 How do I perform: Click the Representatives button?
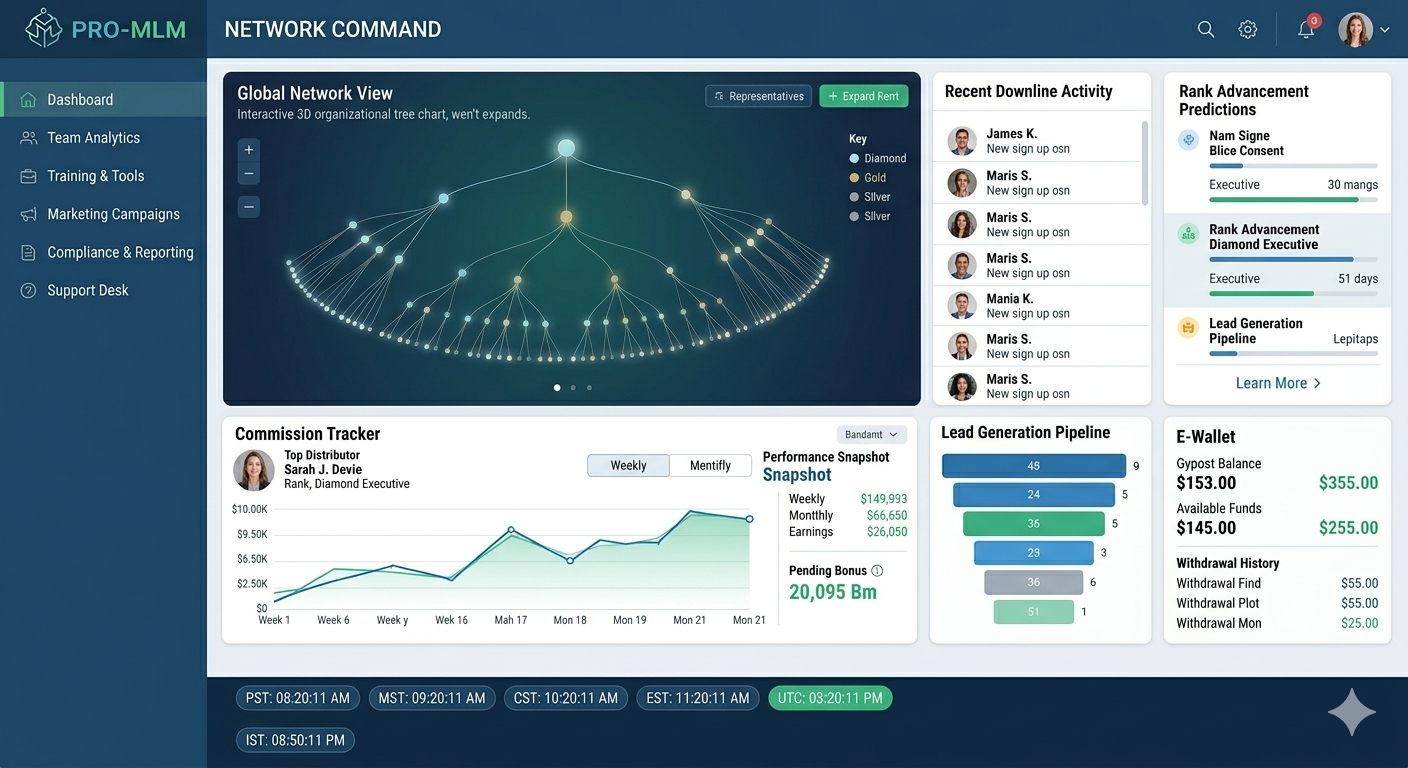[757, 96]
